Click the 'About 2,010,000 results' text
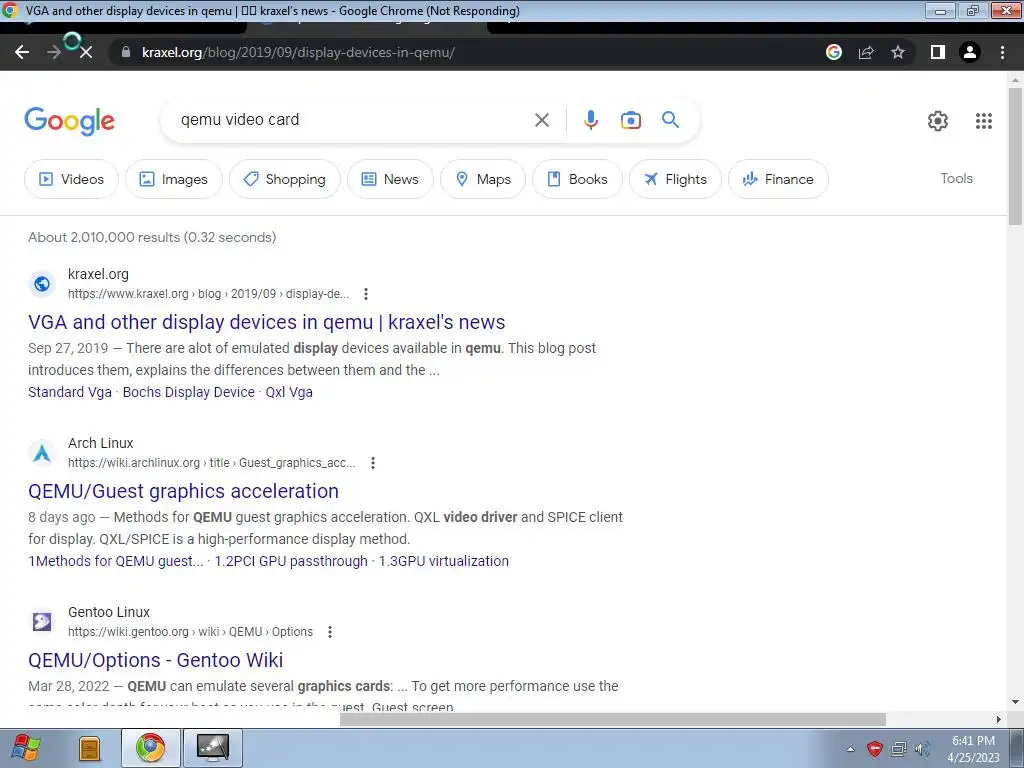The image size is (1024, 768). [152, 237]
